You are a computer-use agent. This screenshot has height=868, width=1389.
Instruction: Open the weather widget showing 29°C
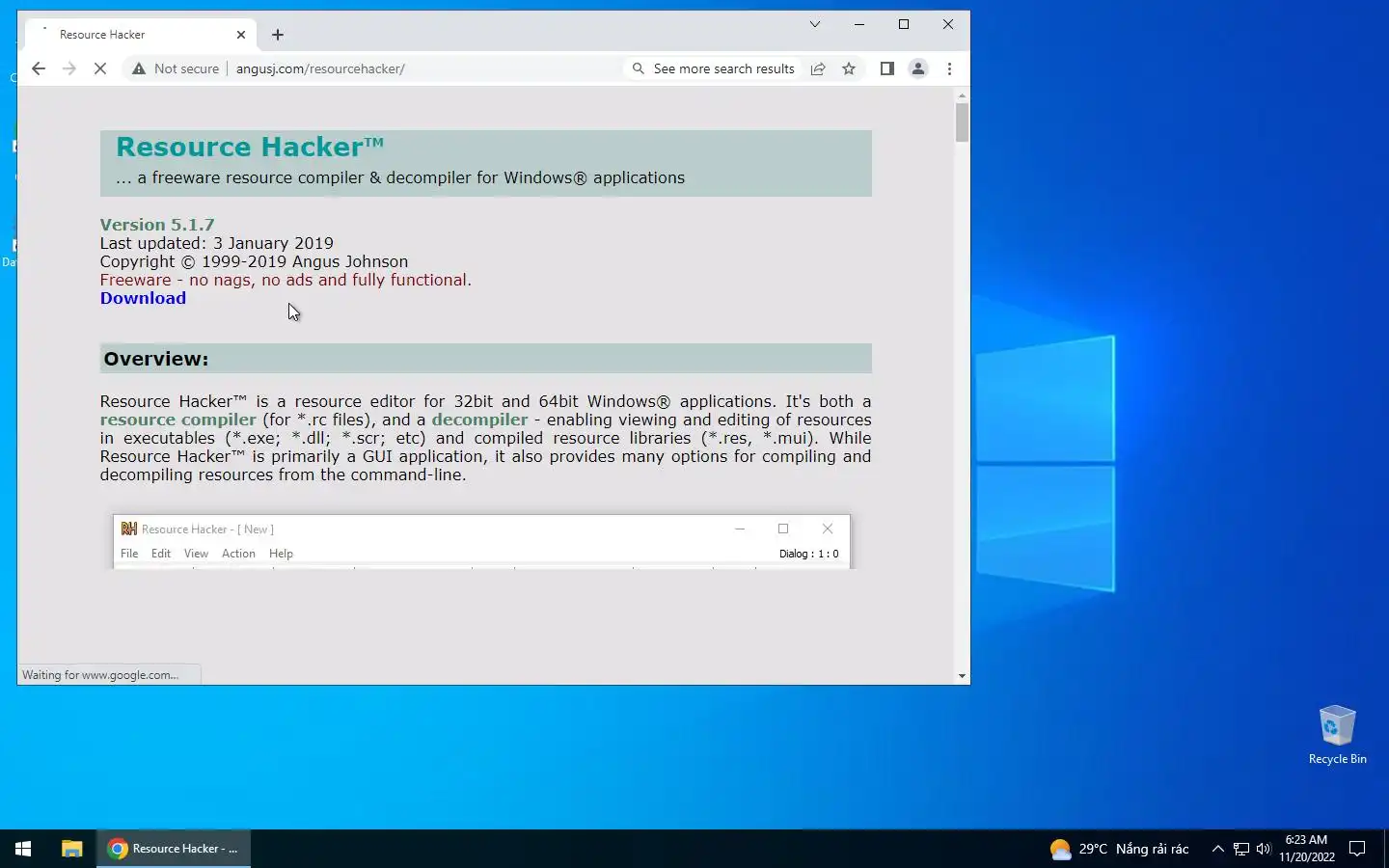pos(1119,849)
